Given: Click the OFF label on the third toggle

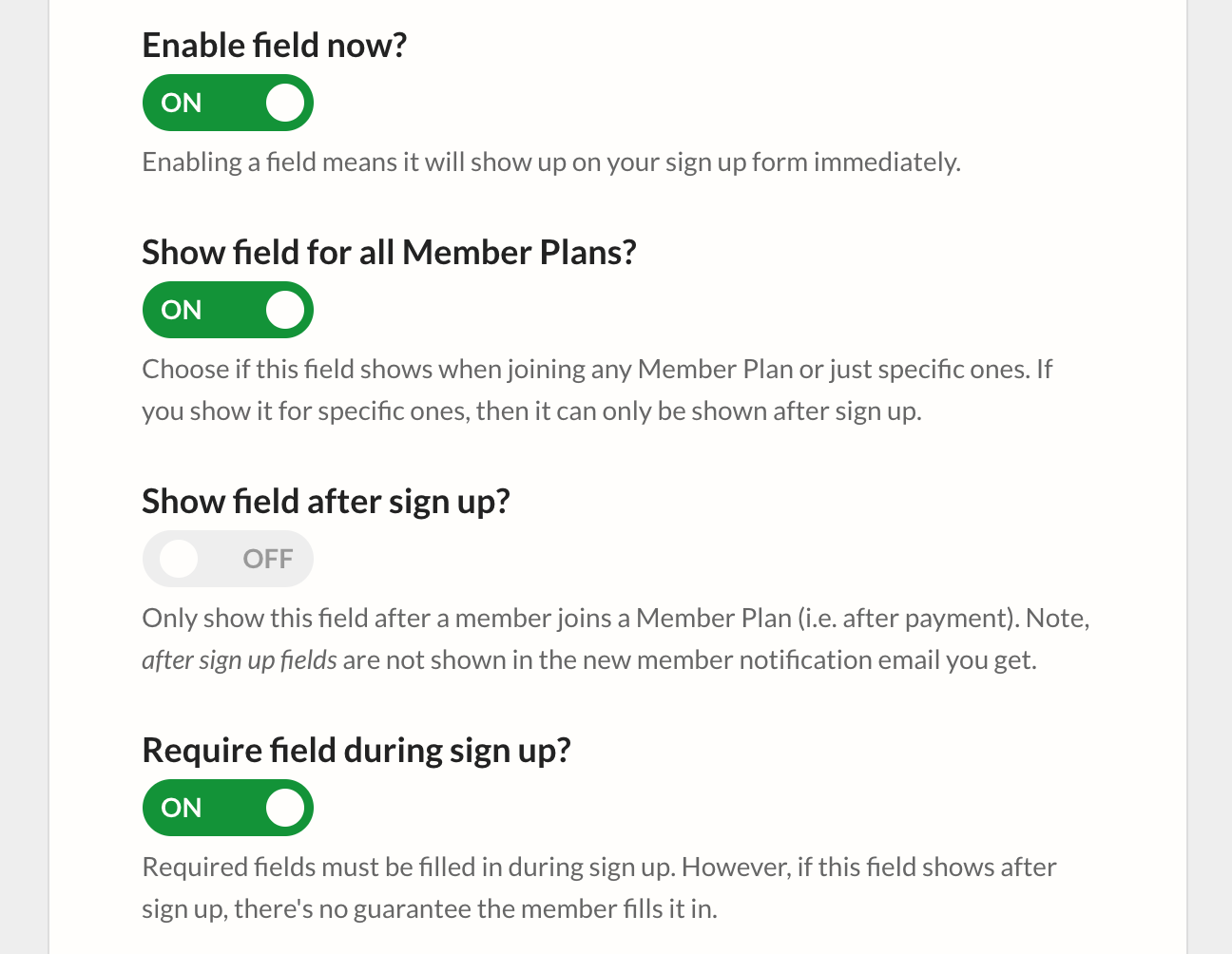Looking at the screenshot, I should click(267, 559).
